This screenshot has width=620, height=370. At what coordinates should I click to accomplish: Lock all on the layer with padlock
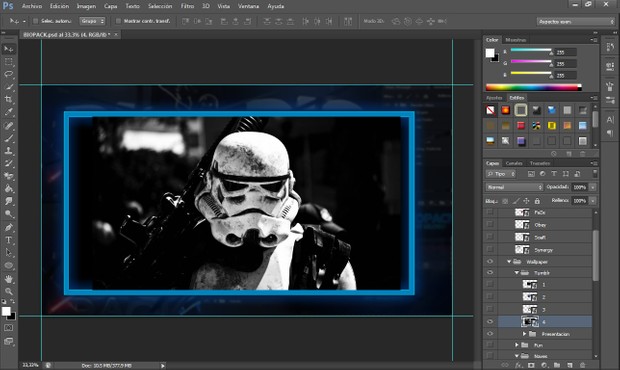pos(537,201)
